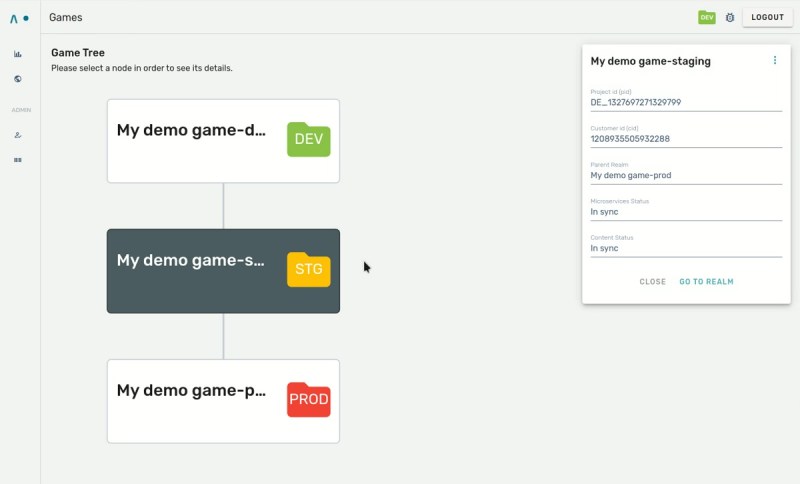
Task: Click the red PROD folder icon
Action: [x=309, y=399]
